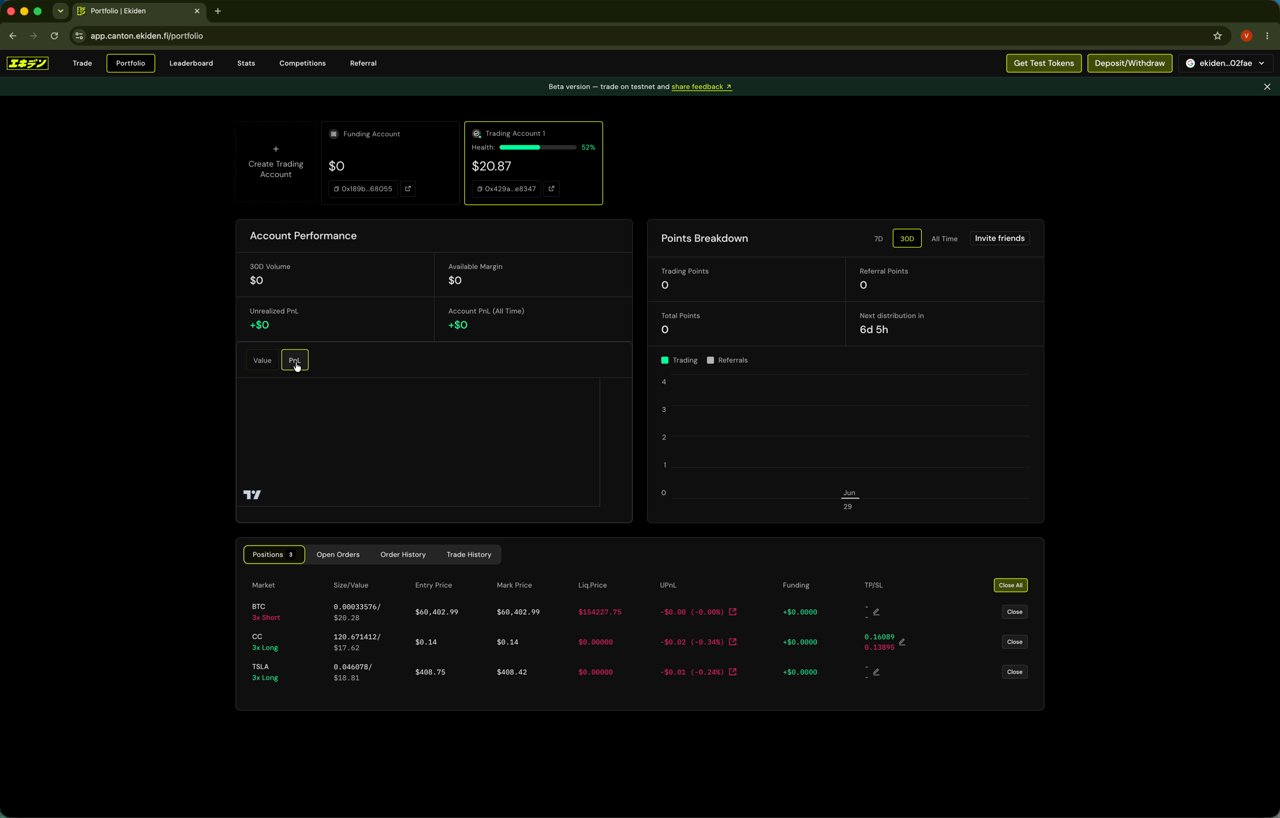Screen dimensions: 1280x818
Task: Click the account Health progress bar
Action: click(x=538, y=147)
